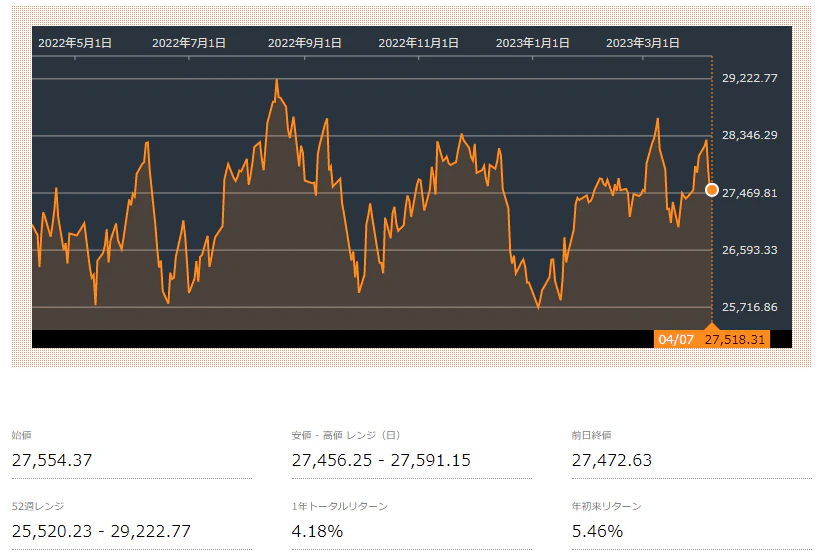The height and width of the screenshot is (557, 827).
Task: Click the 始値 value 27,554.37
Action: pyautogui.click(x=52, y=461)
